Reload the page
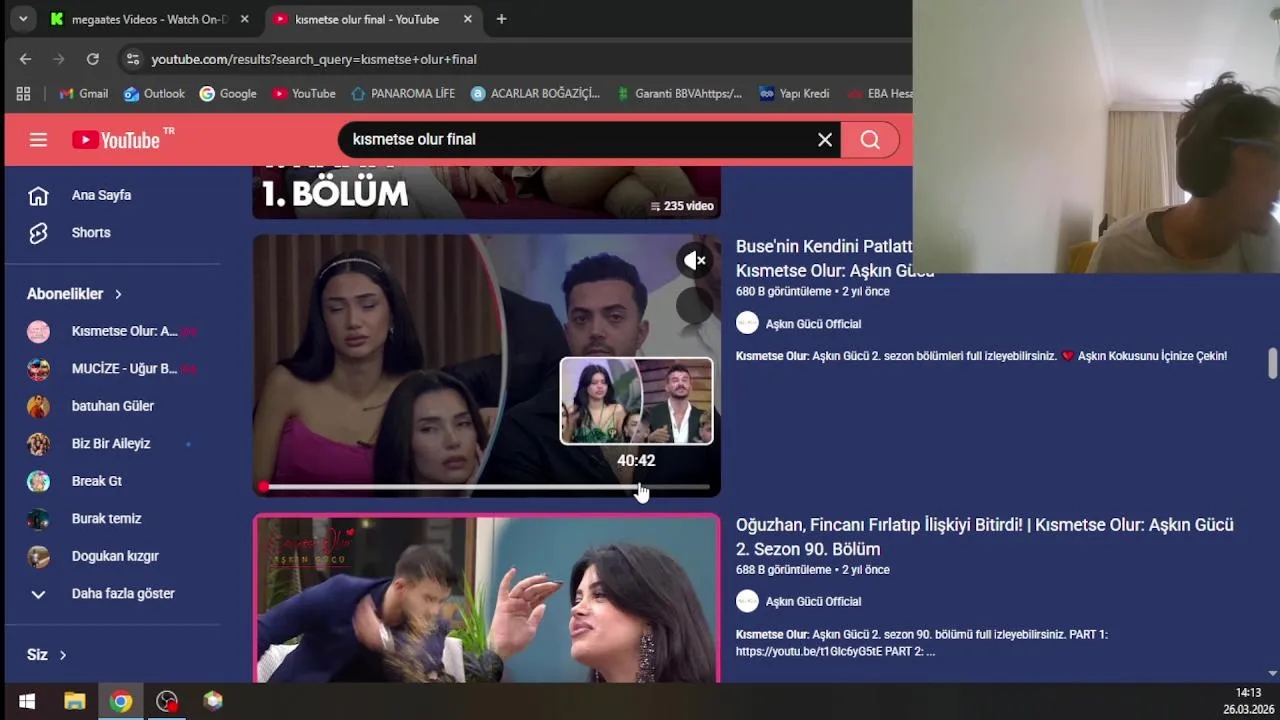The image size is (1280, 720). [92, 59]
